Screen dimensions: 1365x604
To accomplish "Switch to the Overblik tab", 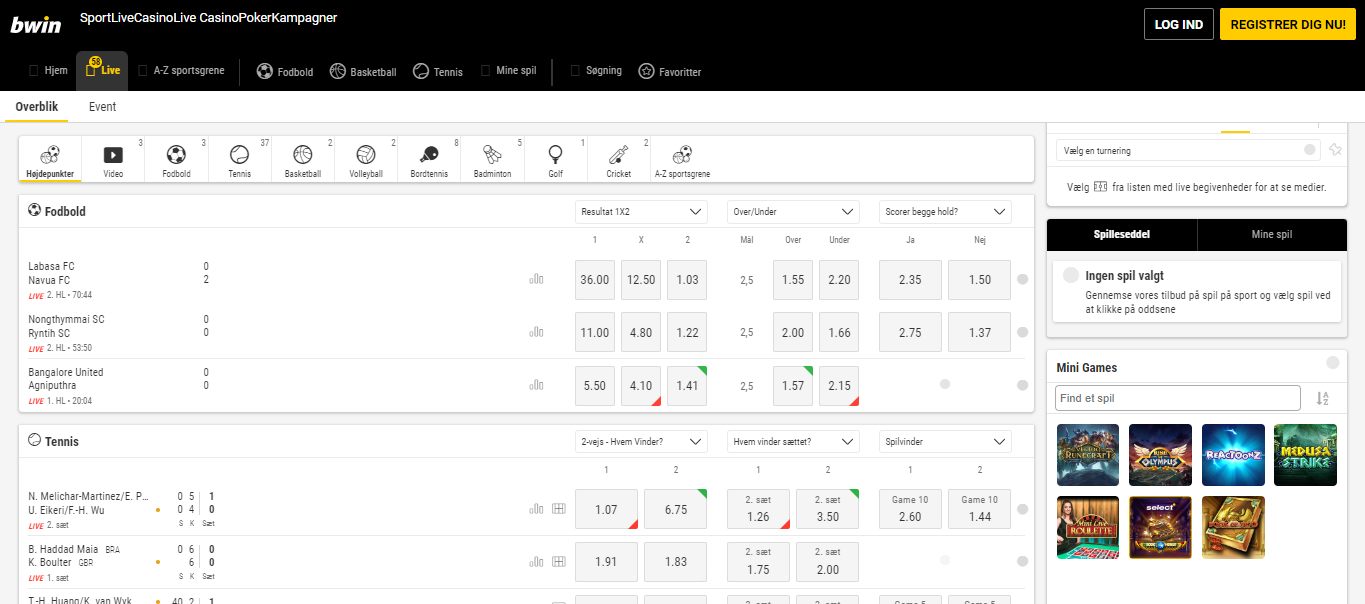I will tap(37, 106).
